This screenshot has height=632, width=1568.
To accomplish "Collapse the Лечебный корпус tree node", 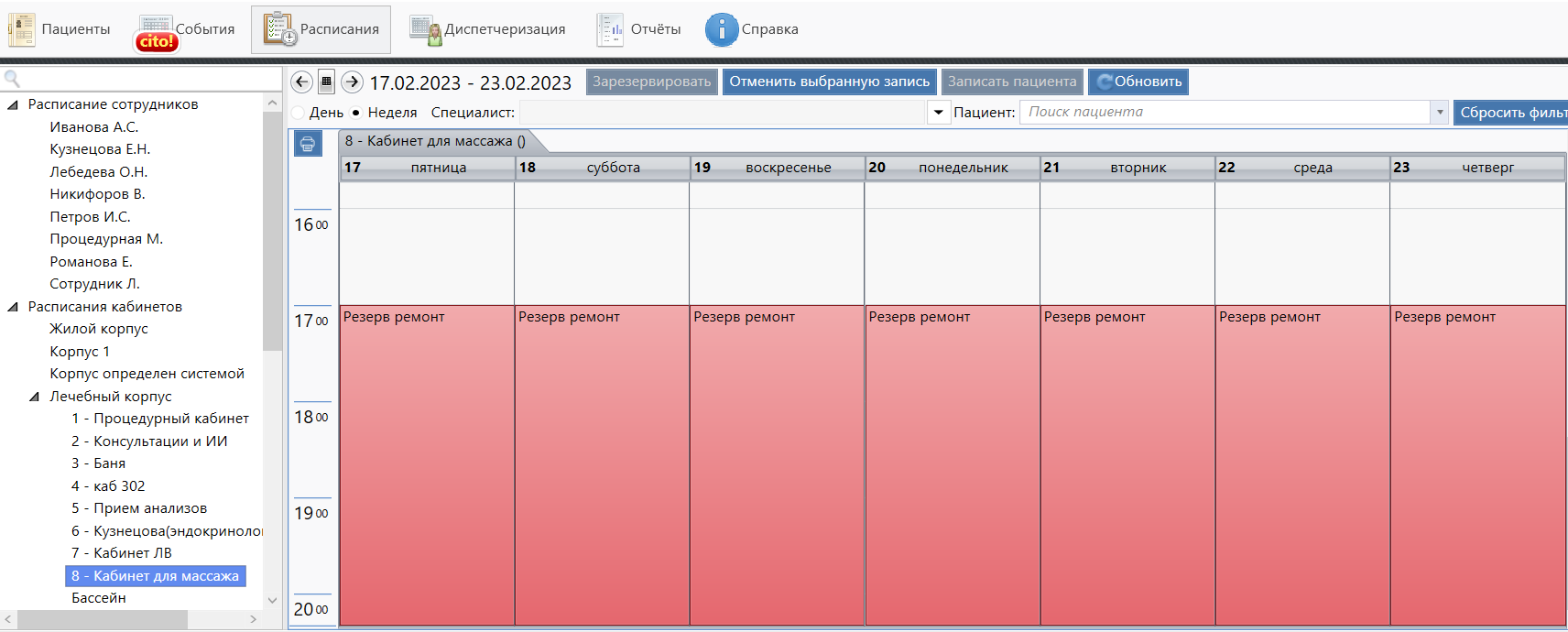I will click(x=35, y=397).
